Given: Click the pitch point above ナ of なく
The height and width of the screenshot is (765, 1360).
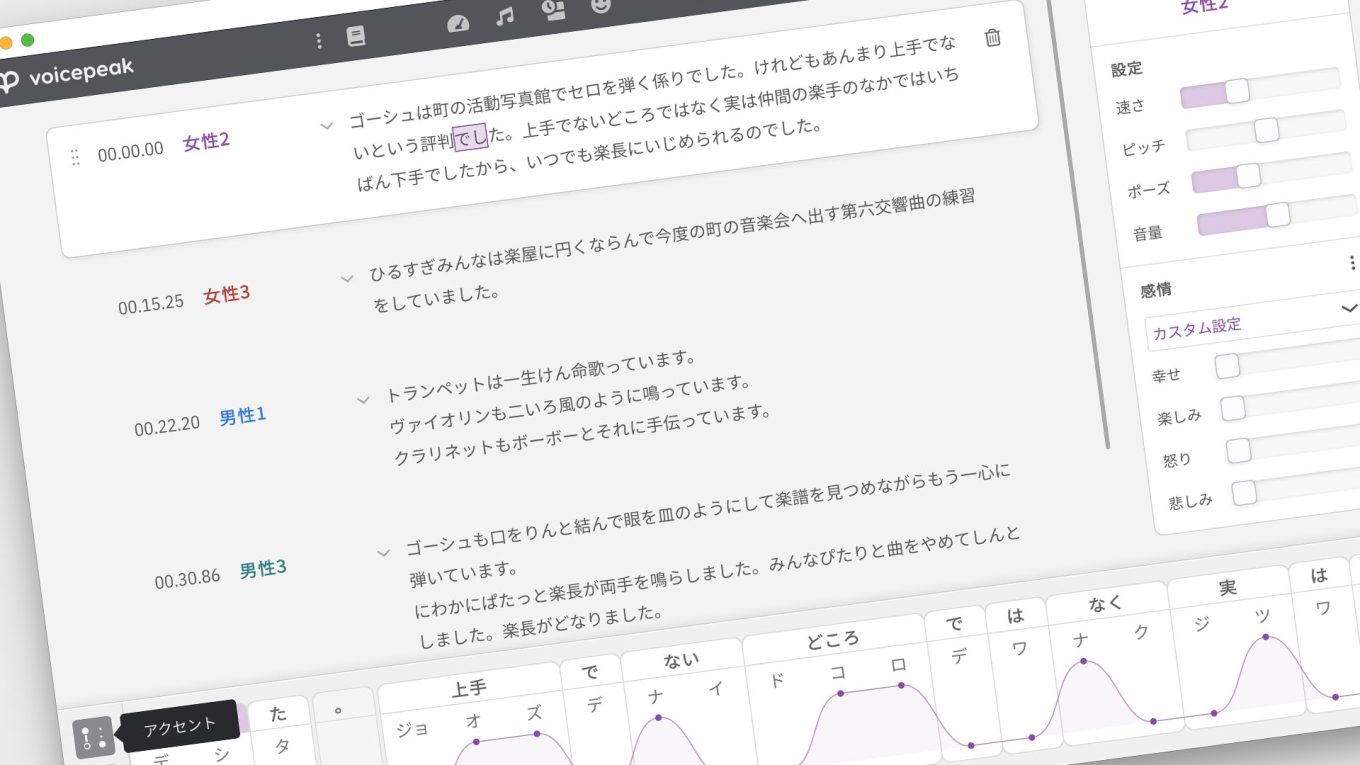Looking at the screenshot, I should (1084, 662).
